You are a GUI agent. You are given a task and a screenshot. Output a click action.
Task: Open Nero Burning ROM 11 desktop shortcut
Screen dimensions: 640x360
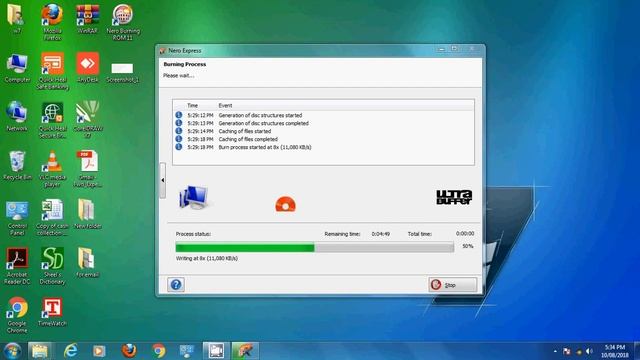click(122, 22)
